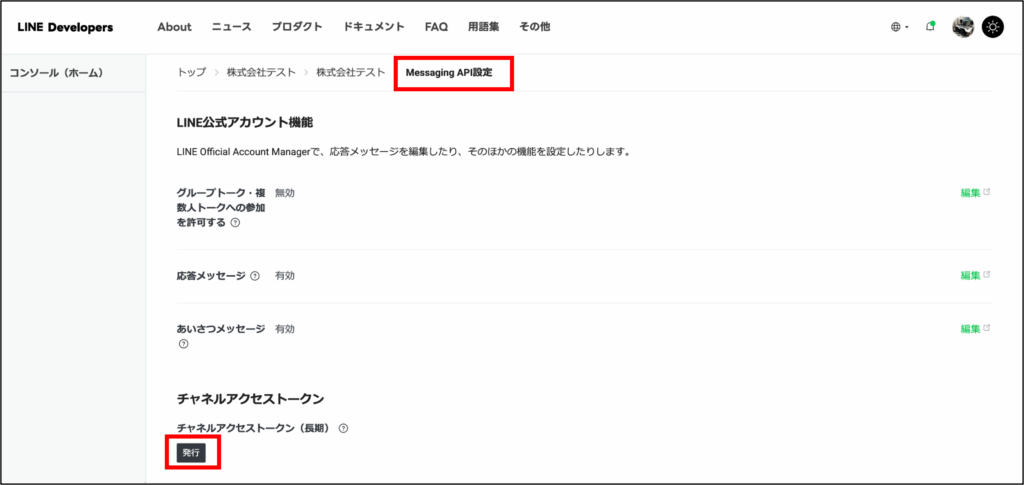The height and width of the screenshot is (485, 1024).
Task: Click 編集 for 応答メッセージ
Action: [975, 275]
